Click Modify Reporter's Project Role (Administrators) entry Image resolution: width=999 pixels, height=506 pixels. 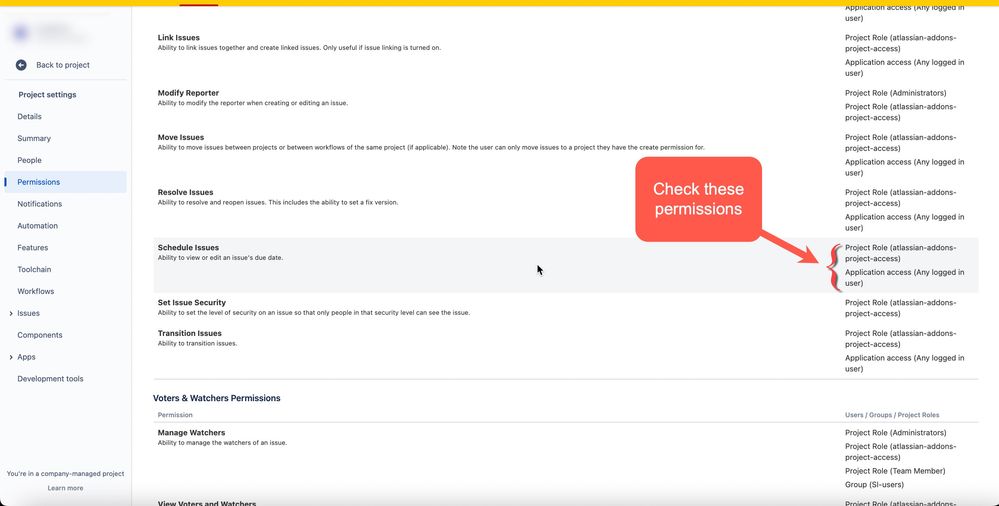coord(896,93)
